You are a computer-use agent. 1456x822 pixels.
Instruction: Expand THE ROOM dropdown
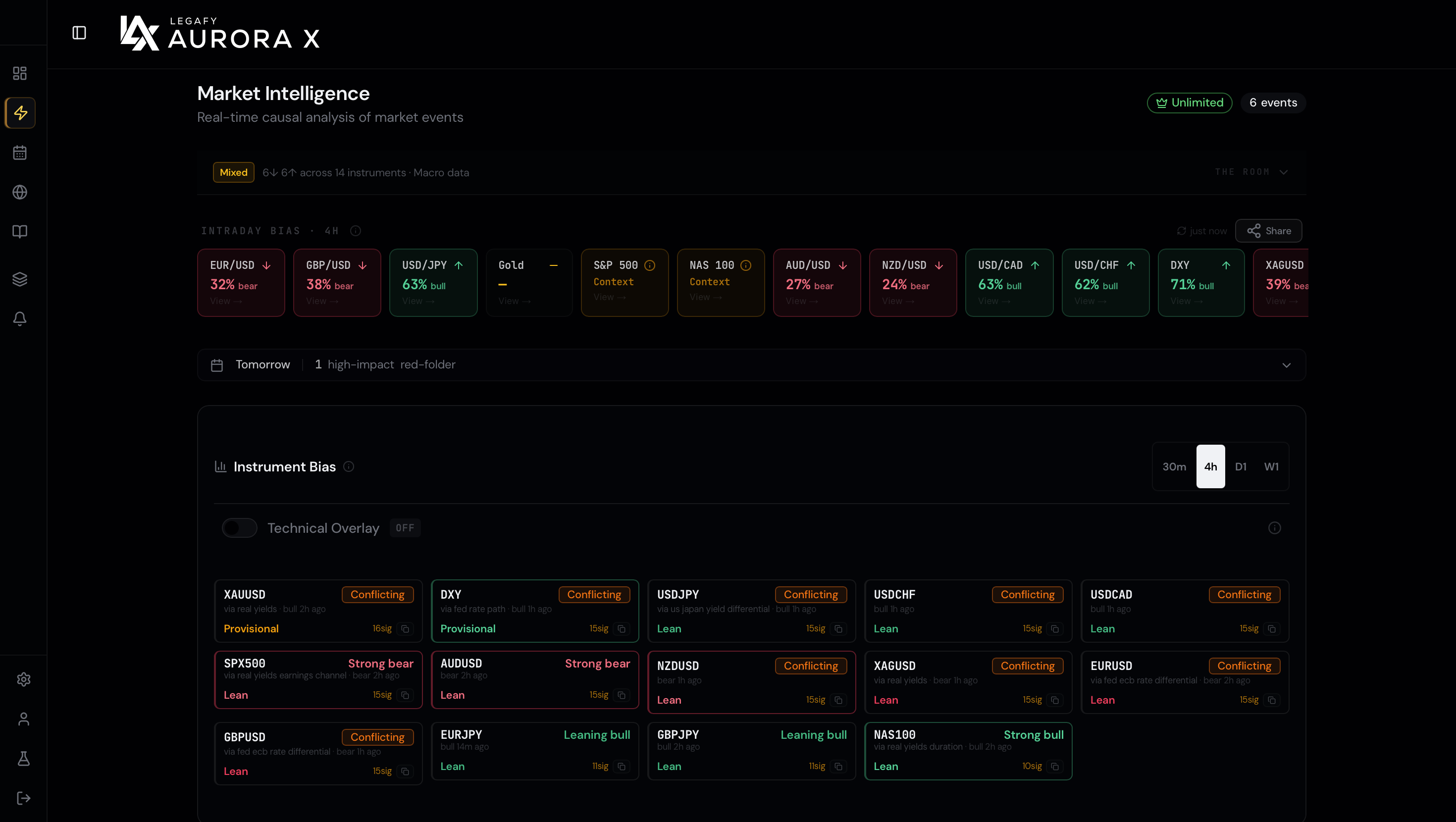1251,172
